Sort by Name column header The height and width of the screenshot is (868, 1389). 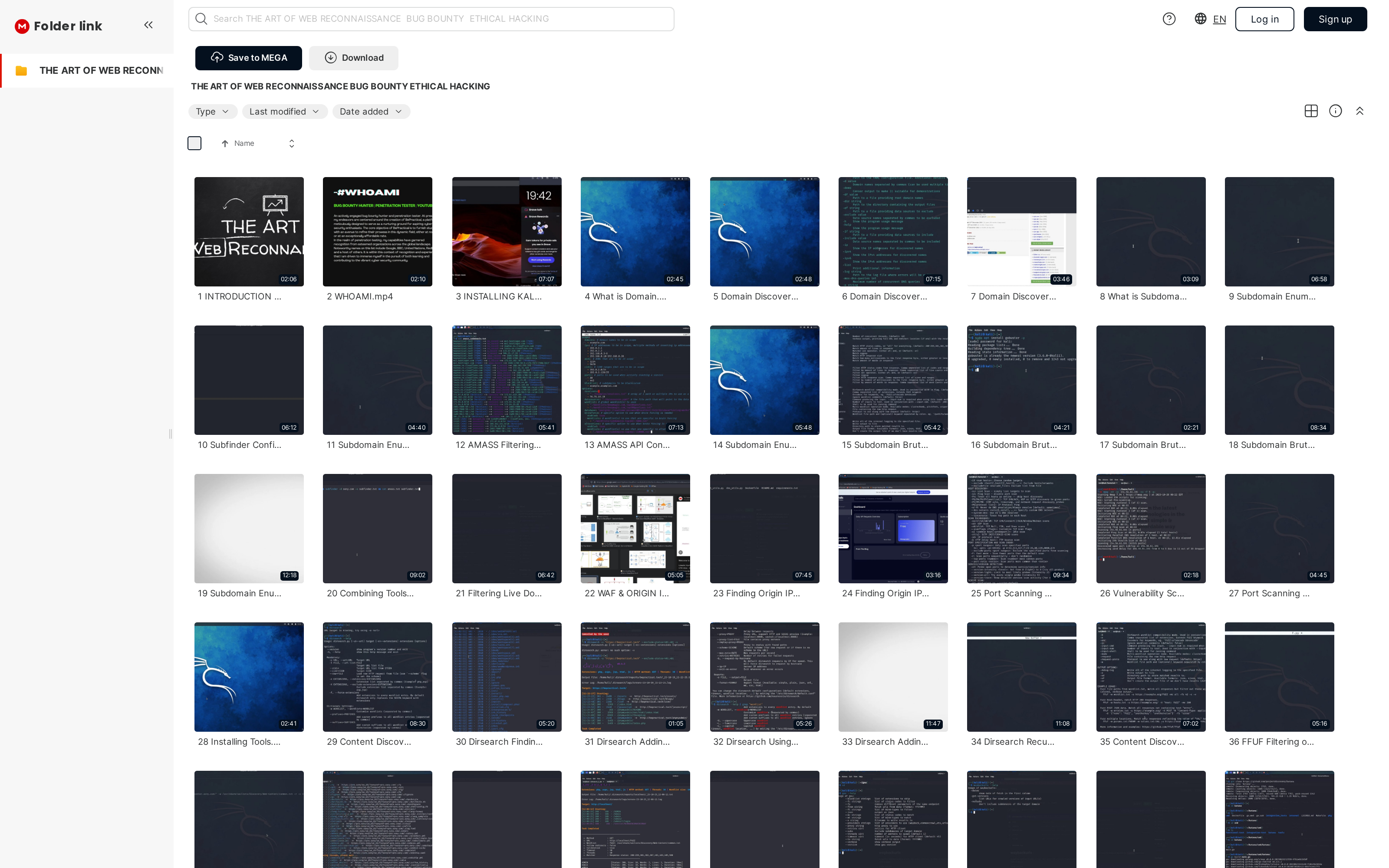(x=244, y=144)
